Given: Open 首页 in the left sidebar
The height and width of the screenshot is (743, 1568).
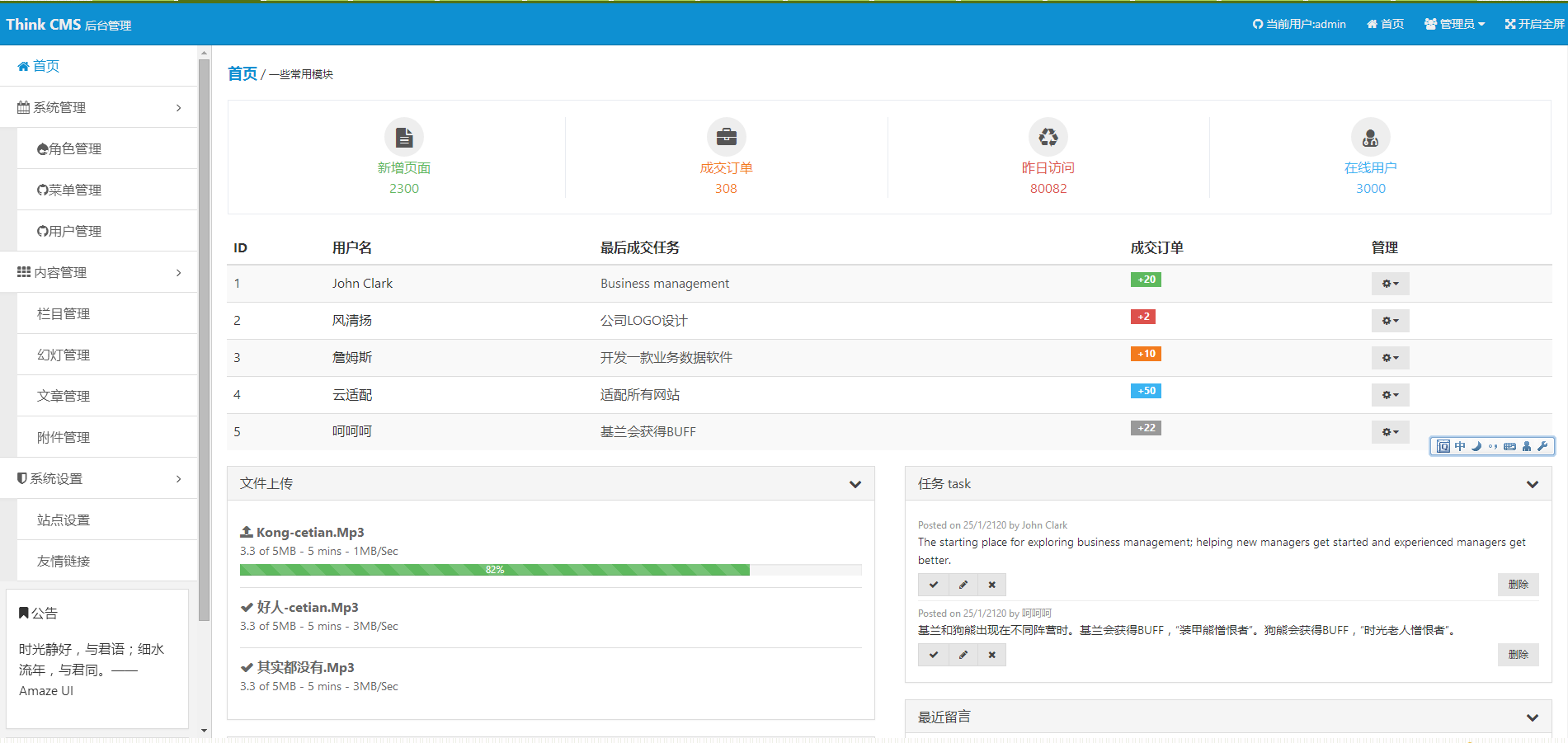Looking at the screenshot, I should 99,66.
